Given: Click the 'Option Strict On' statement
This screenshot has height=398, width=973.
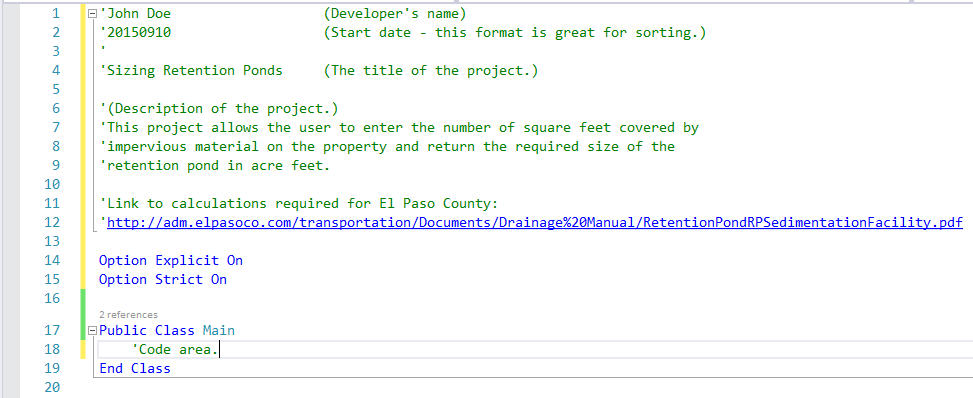Looking at the screenshot, I should click(x=163, y=279).
